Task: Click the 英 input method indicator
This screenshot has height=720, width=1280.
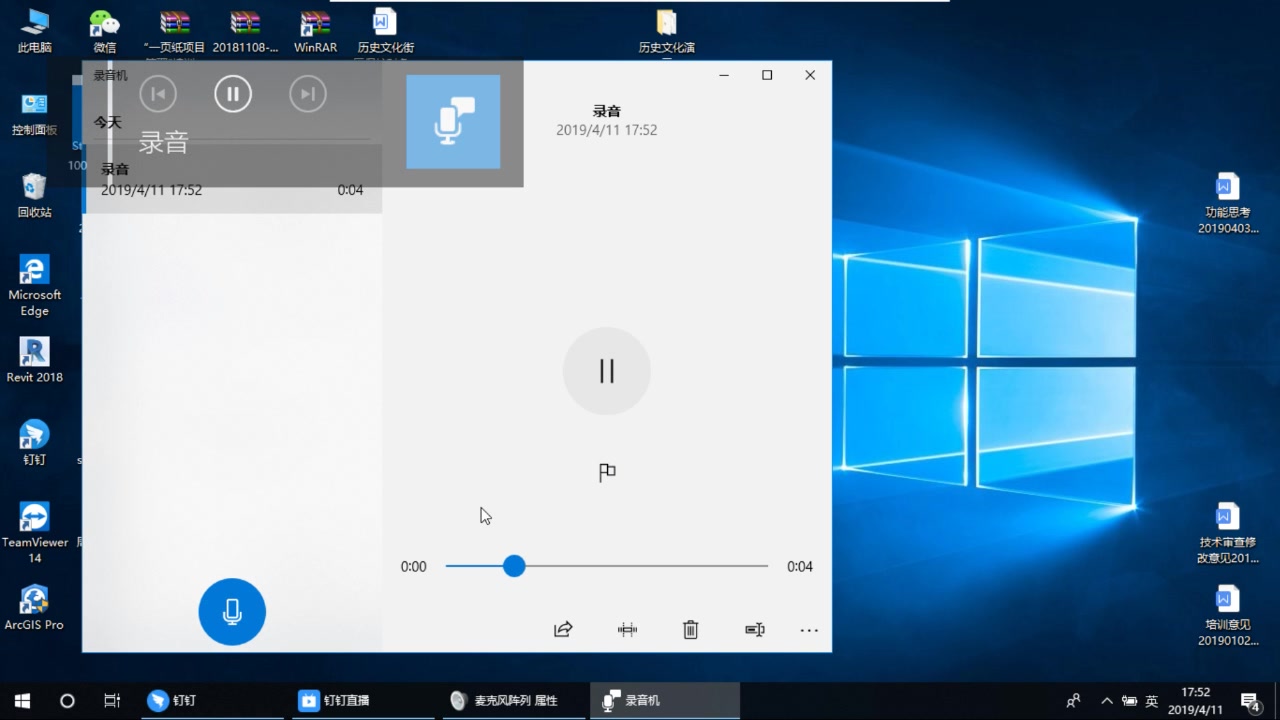Action: [1152, 701]
